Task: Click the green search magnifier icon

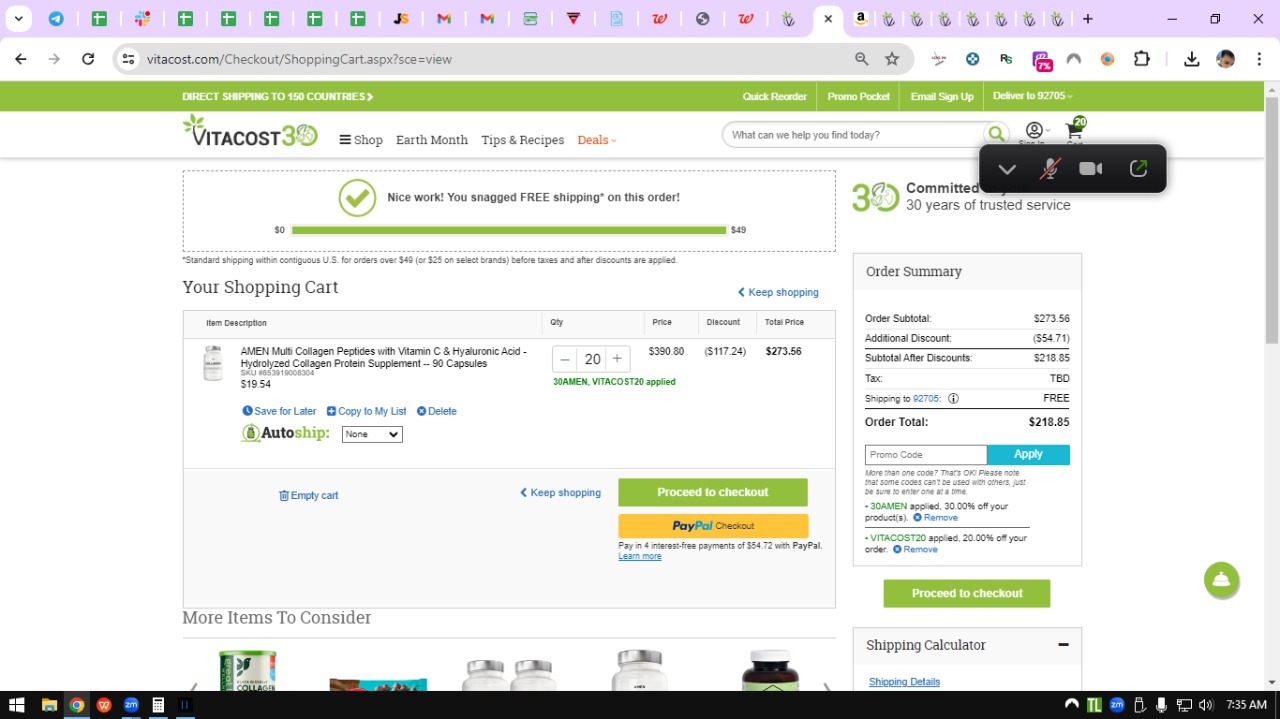Action: [996, 134]
